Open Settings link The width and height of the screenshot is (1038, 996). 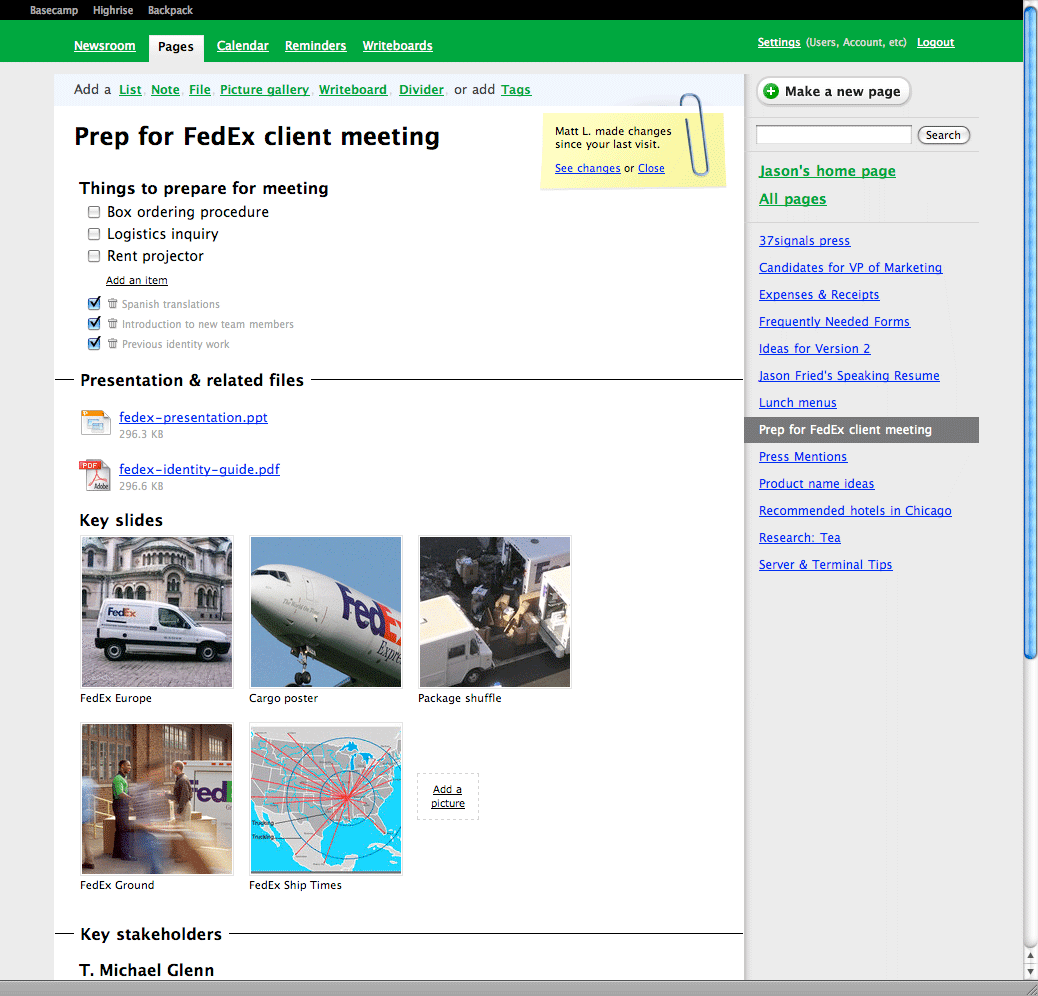pos(779,42)
